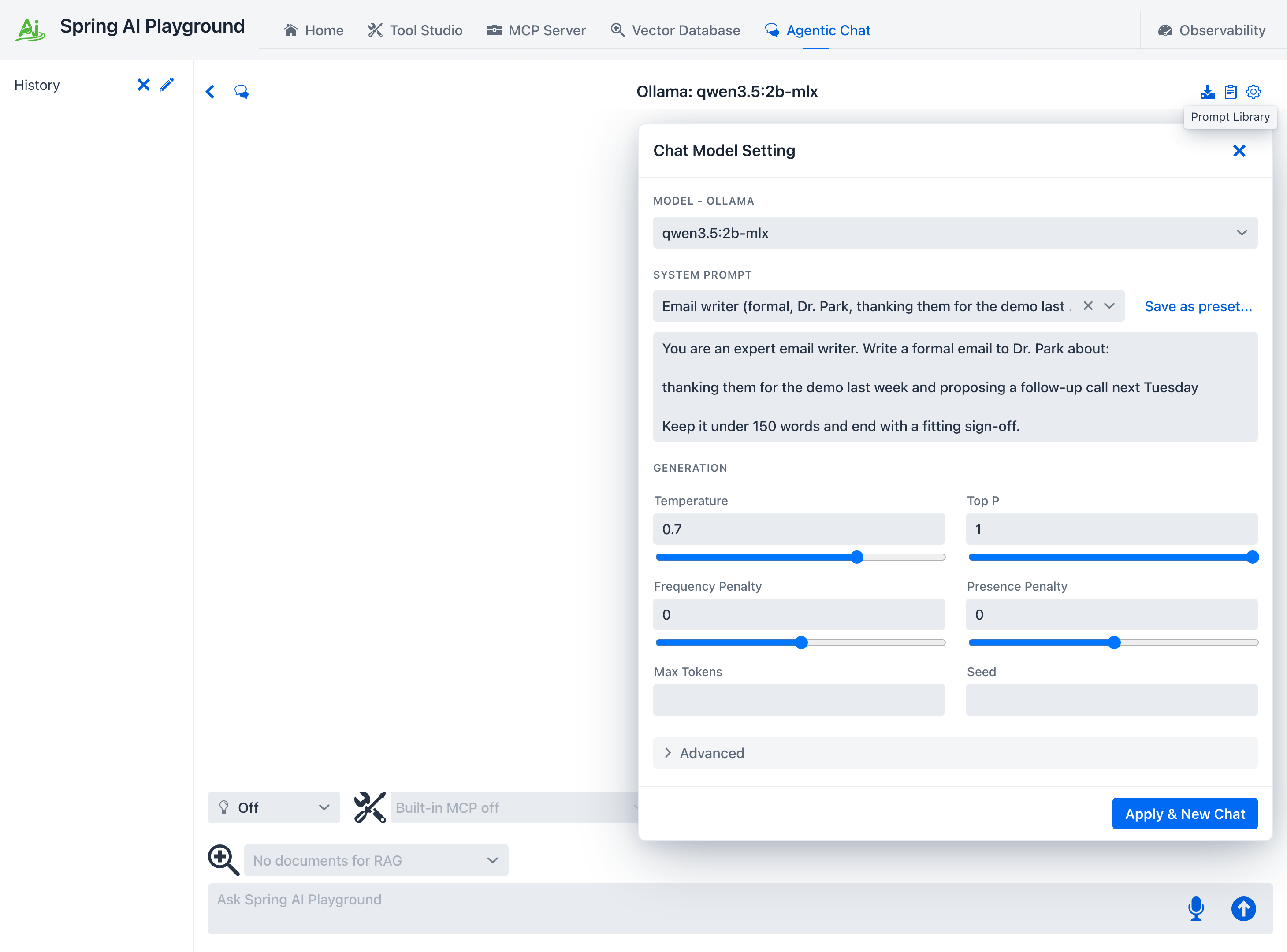1287x952 pixels.
Task: Adjust the Frequency Penalty slider
Action: click(801, 643)
